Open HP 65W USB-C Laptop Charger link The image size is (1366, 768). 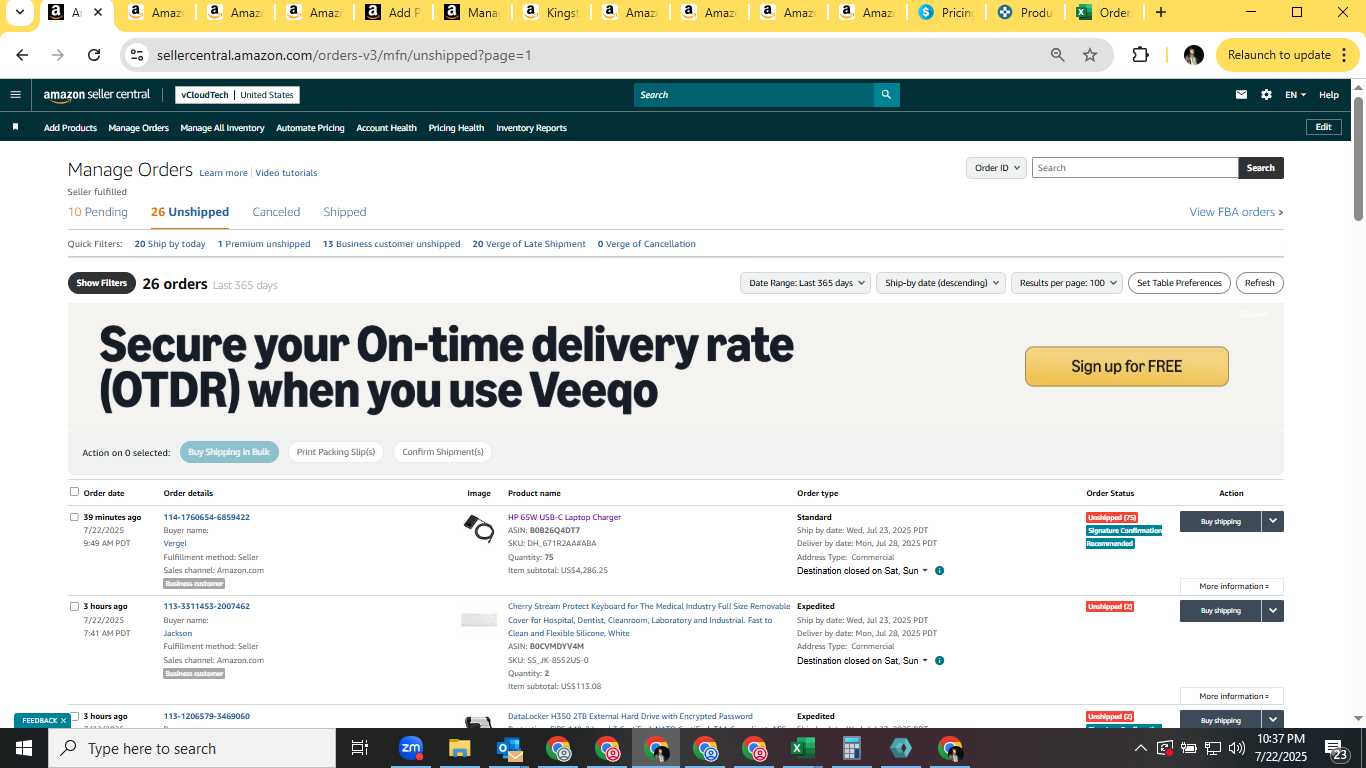564,517
